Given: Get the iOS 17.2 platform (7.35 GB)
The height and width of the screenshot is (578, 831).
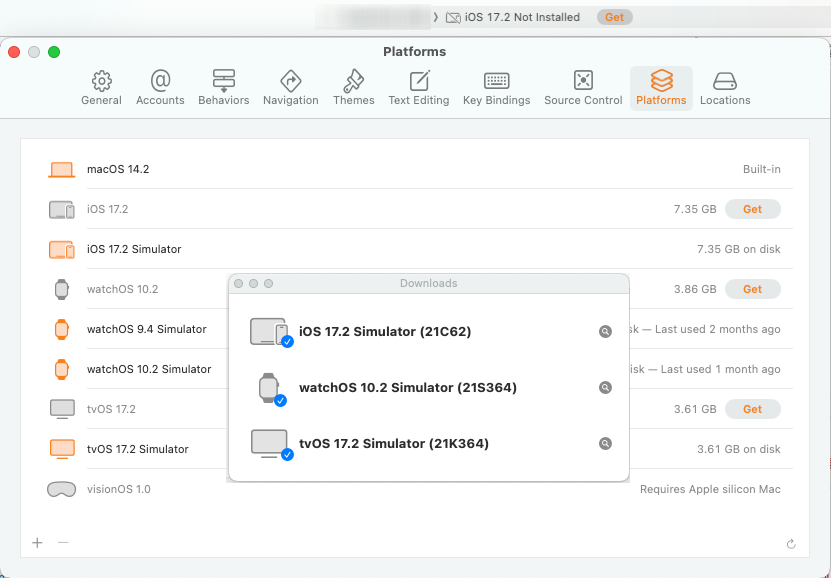Looking at the screenshot, I should click(x=753, y=209).
